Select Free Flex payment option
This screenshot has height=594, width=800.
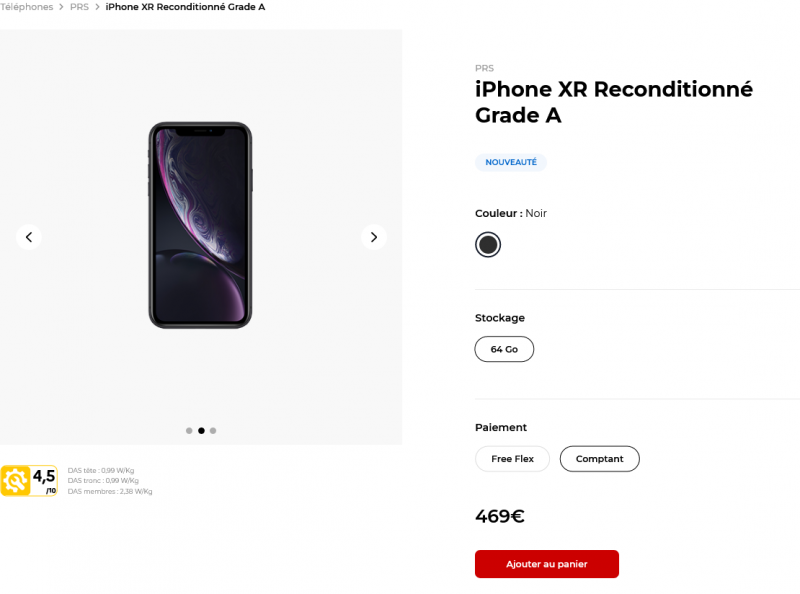(x=512, y=459)
